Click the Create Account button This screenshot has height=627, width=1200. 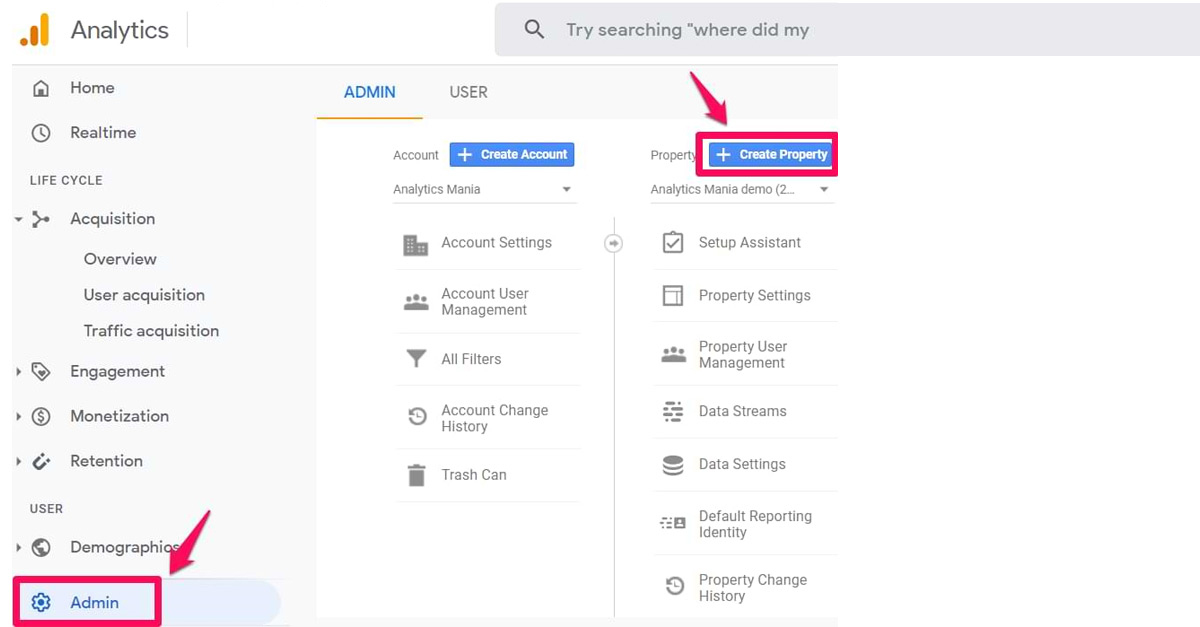tap(511, 155)
